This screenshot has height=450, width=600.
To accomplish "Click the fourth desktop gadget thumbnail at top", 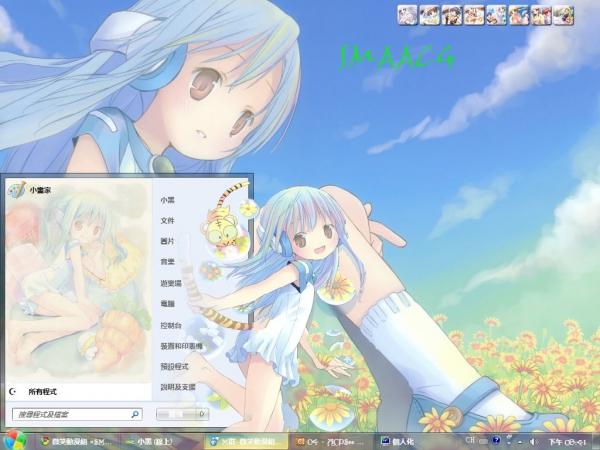I will pyautogui.click(x=474, y=15).
